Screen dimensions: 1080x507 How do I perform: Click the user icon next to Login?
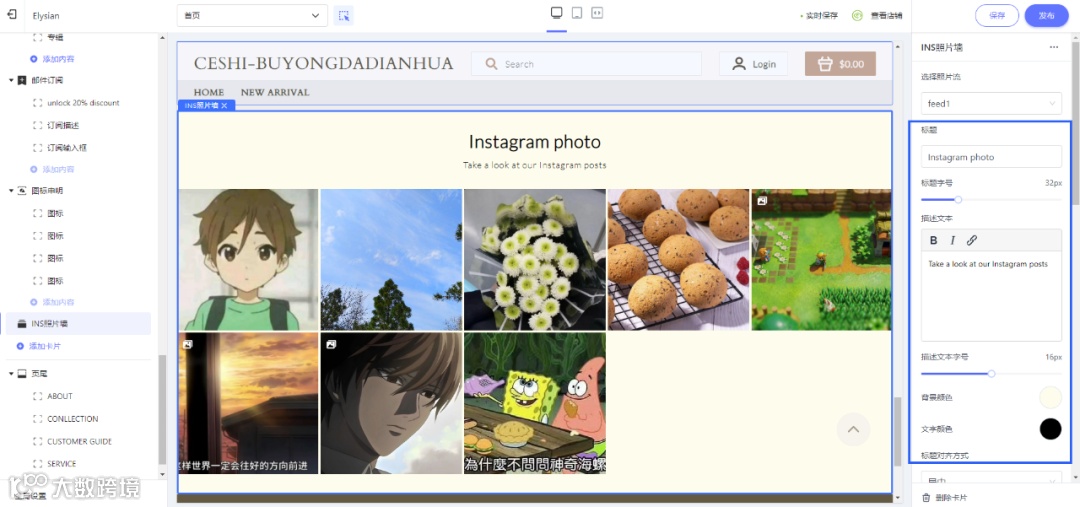738,64
